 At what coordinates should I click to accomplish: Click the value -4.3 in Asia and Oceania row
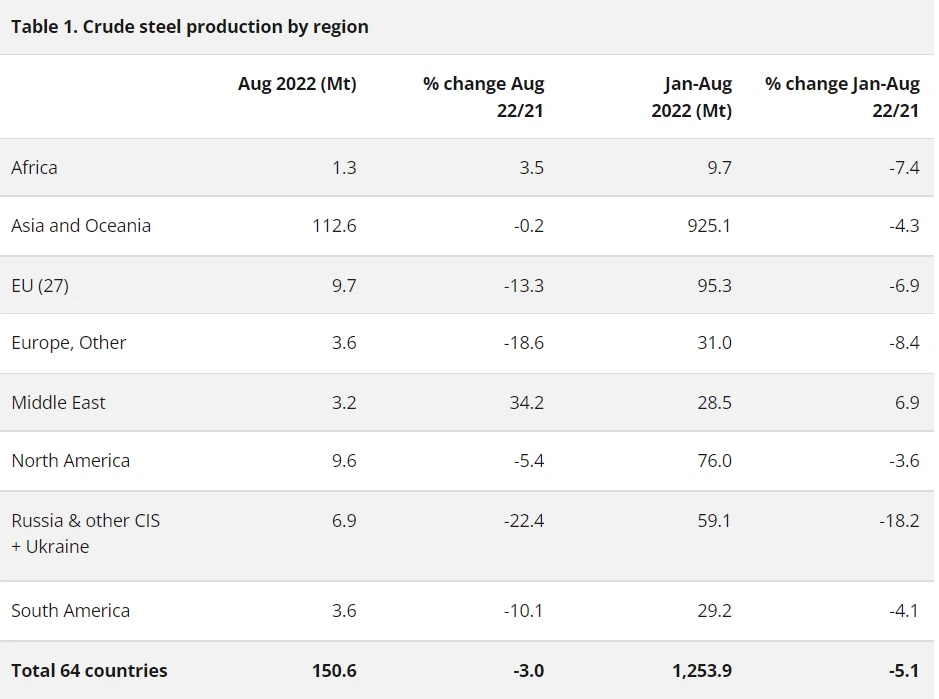[x=904, y=226]
